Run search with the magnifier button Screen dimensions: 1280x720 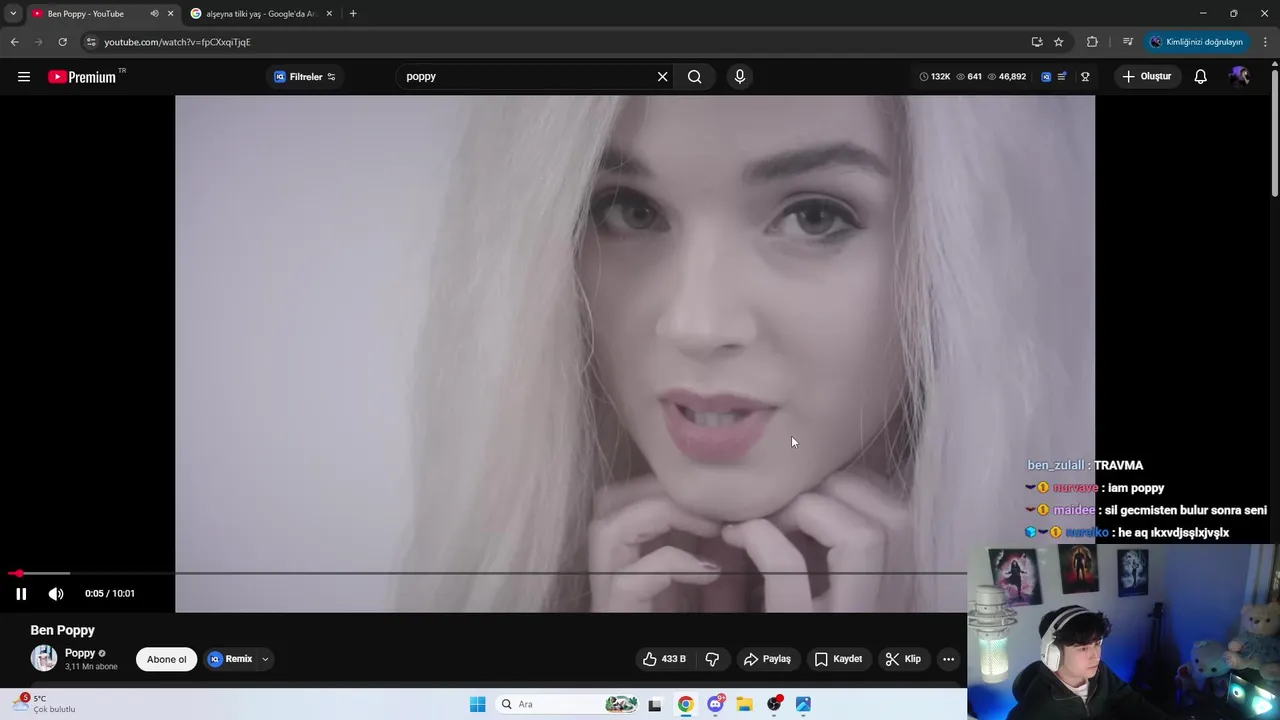click(694, 77)
